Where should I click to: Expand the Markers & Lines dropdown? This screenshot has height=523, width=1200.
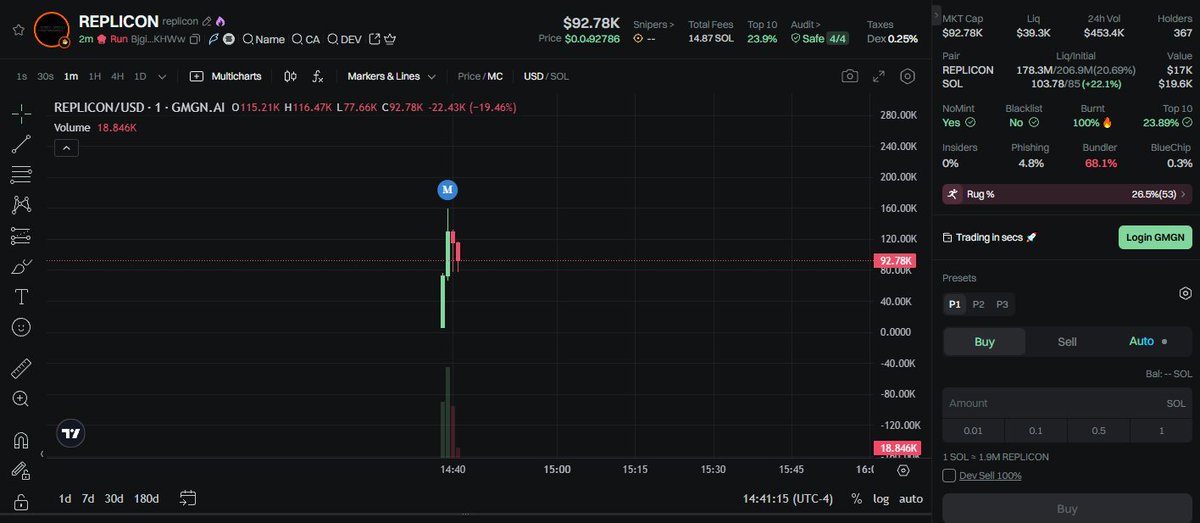point(392,76)
